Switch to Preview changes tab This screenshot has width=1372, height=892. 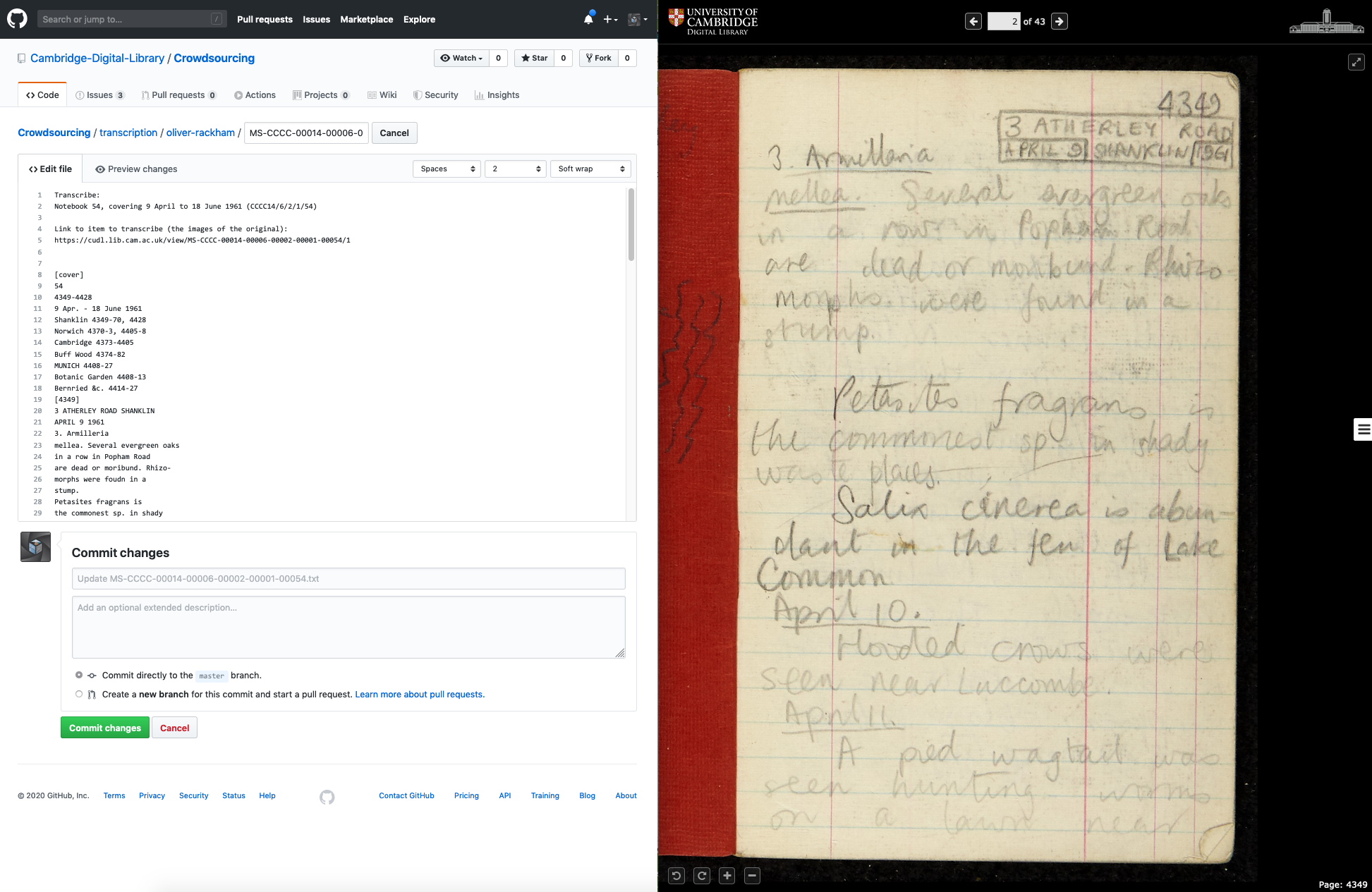pyautogui.click(x=136, y=169)
